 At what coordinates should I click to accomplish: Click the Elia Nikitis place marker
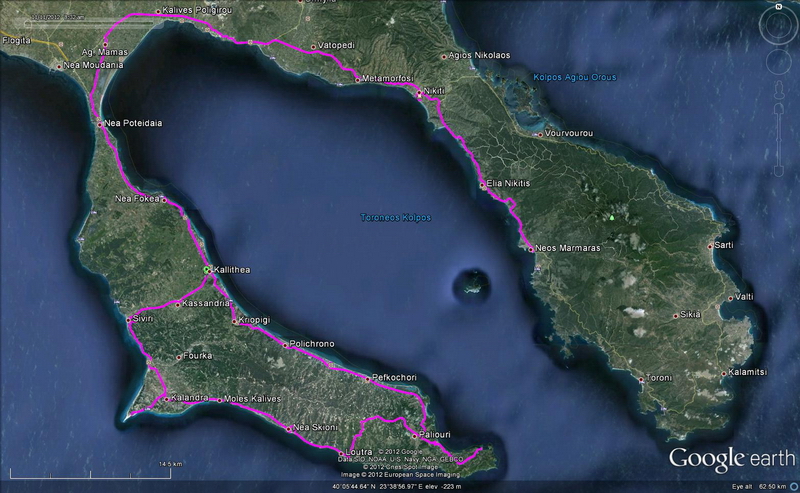[x=483, y=184]
